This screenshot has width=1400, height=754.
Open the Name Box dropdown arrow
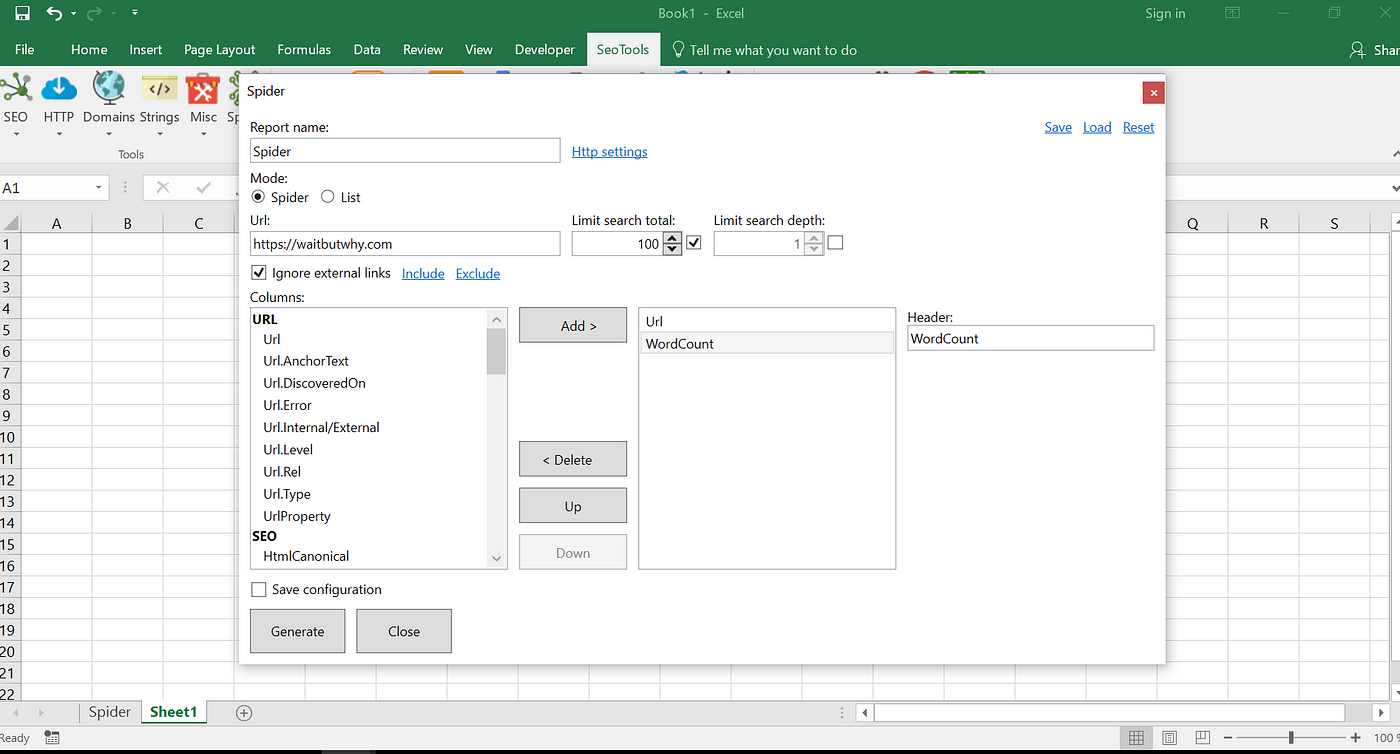coord(99,187)
